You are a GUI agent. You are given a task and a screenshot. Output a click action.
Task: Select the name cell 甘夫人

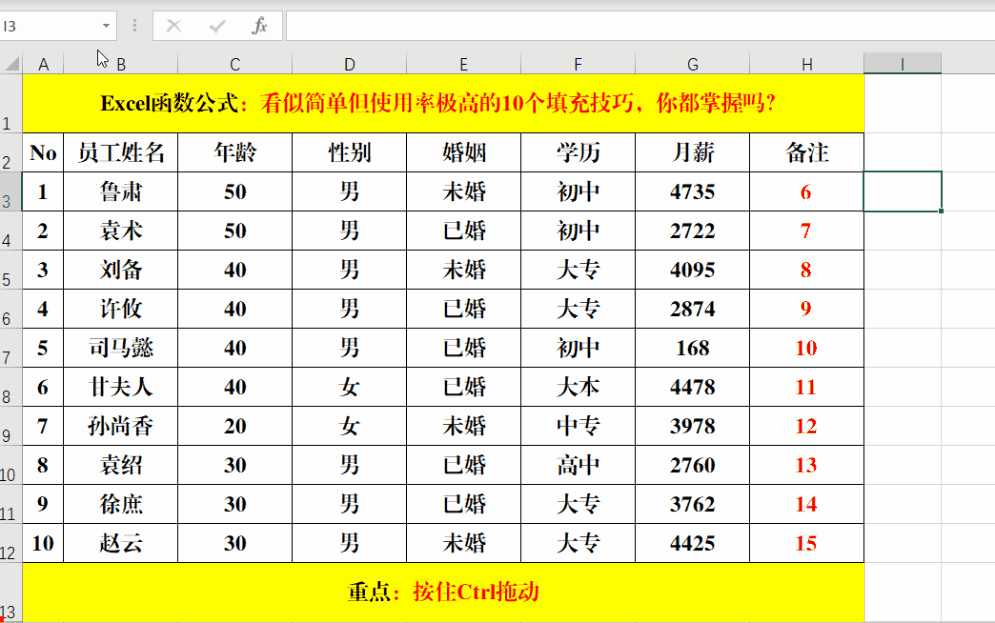121,387
